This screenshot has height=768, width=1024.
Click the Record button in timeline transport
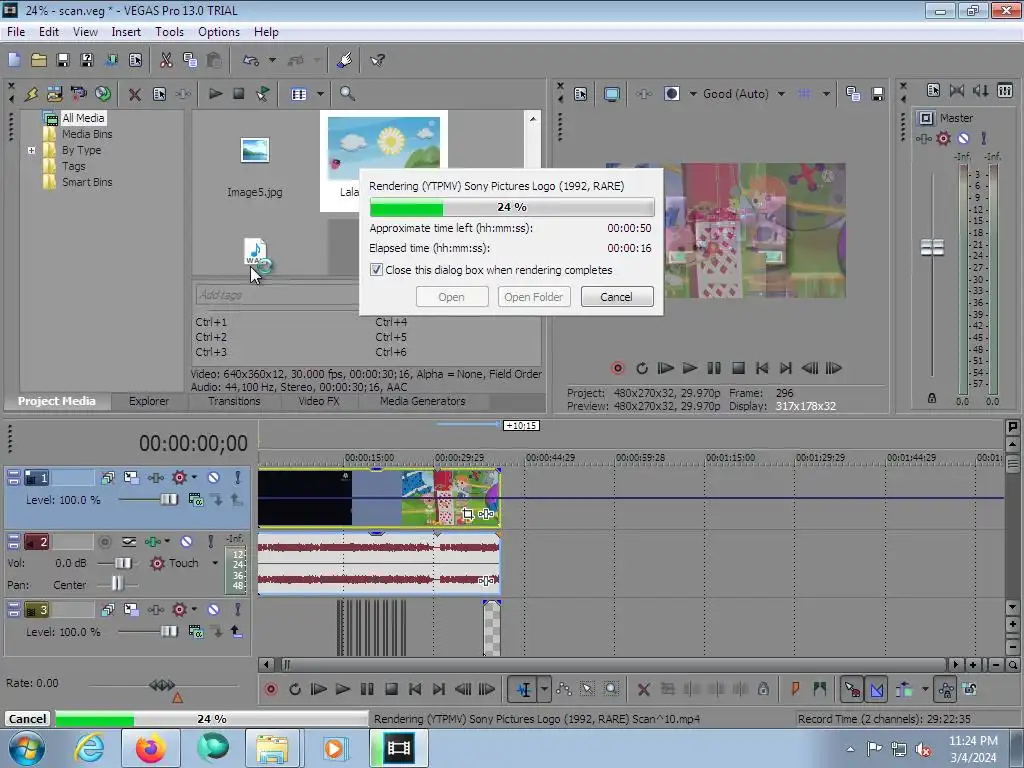point(270,689)
